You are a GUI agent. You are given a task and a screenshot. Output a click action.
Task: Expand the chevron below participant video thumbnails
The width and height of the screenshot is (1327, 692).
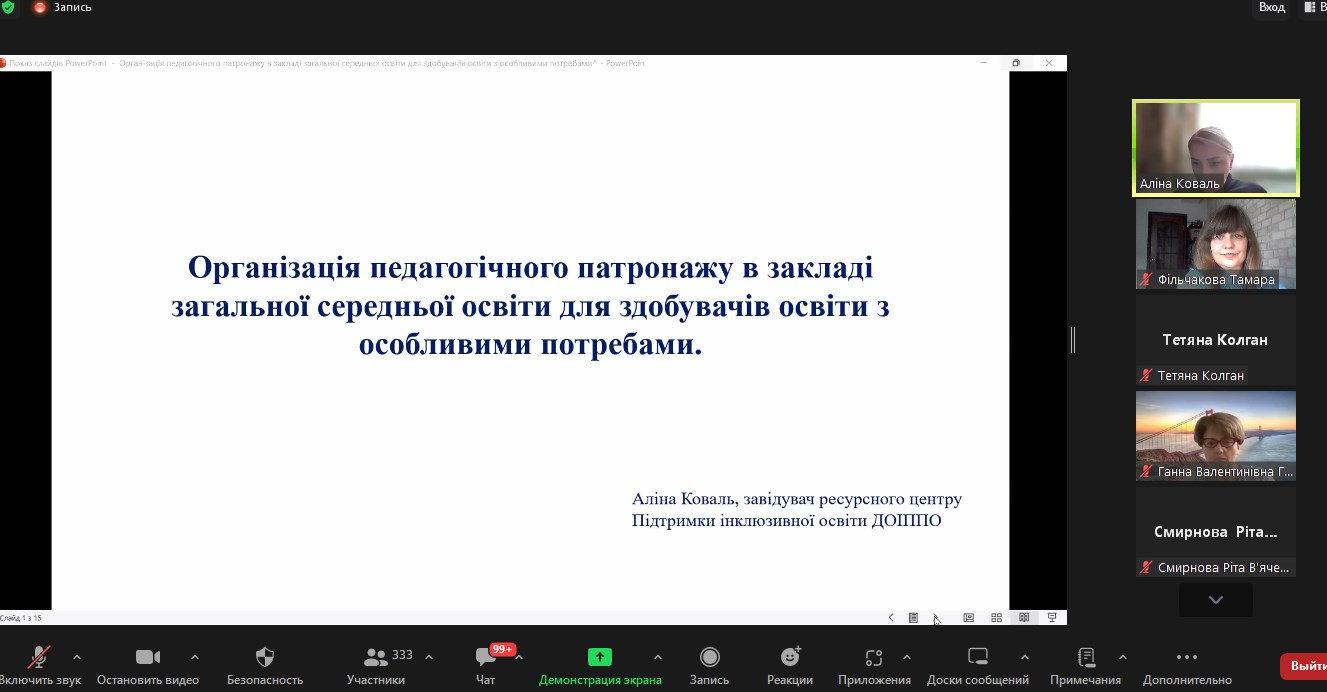point(1215,600)
